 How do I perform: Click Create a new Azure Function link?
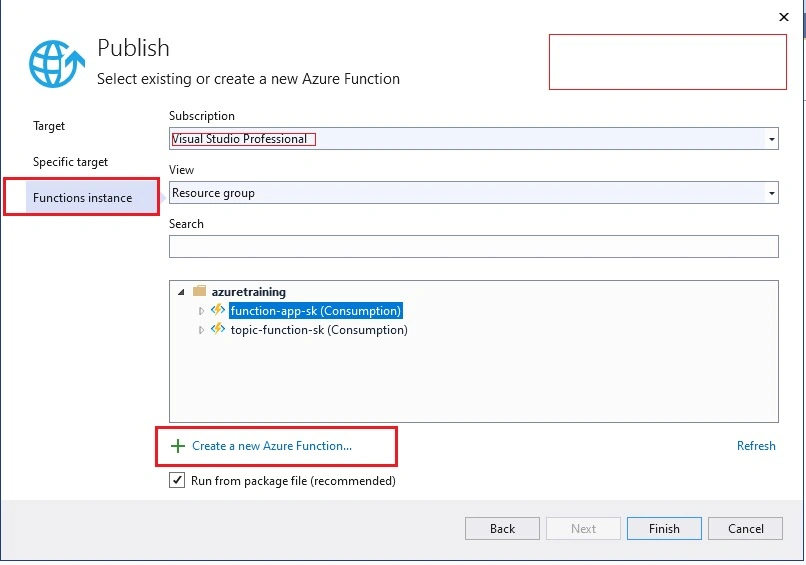(272, 446)
